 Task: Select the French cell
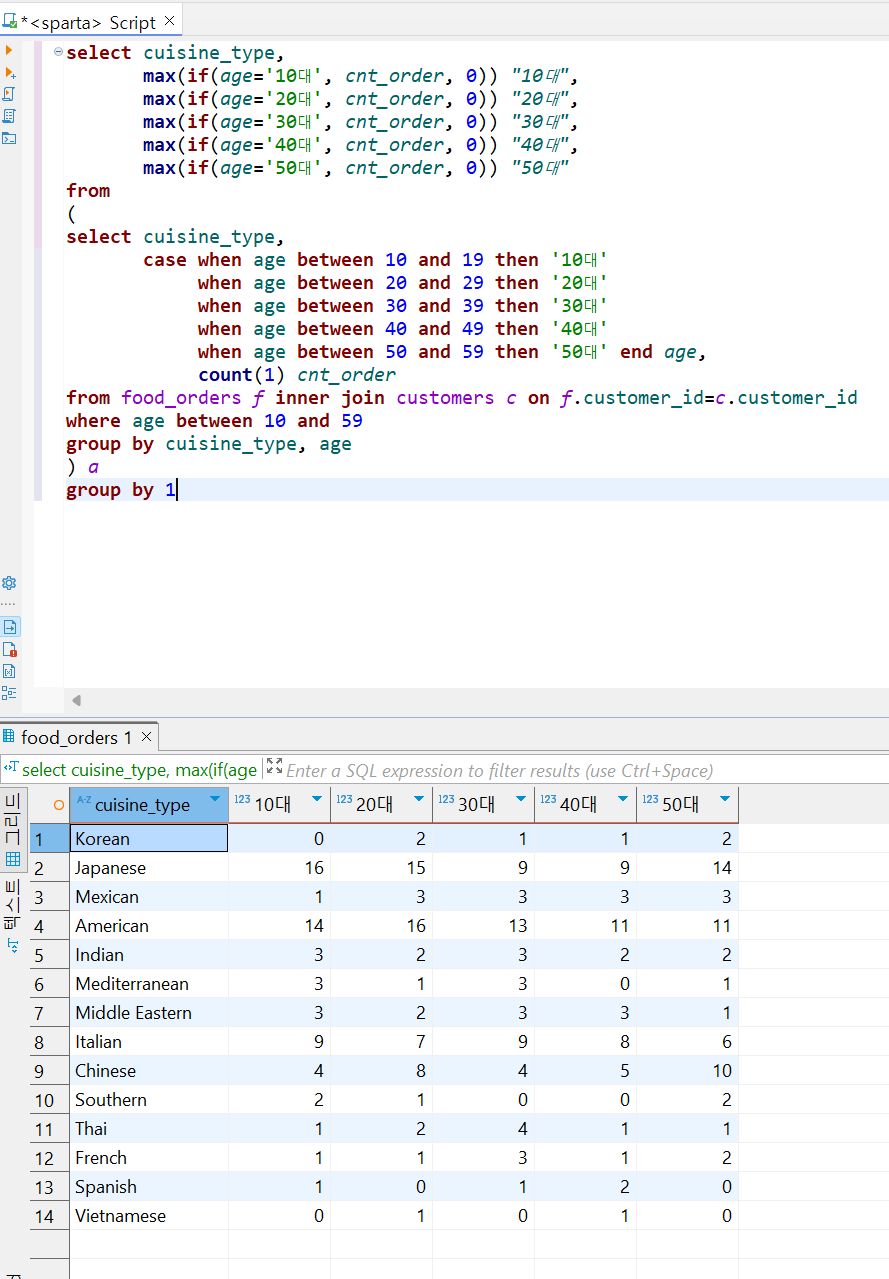[149, 1158]
